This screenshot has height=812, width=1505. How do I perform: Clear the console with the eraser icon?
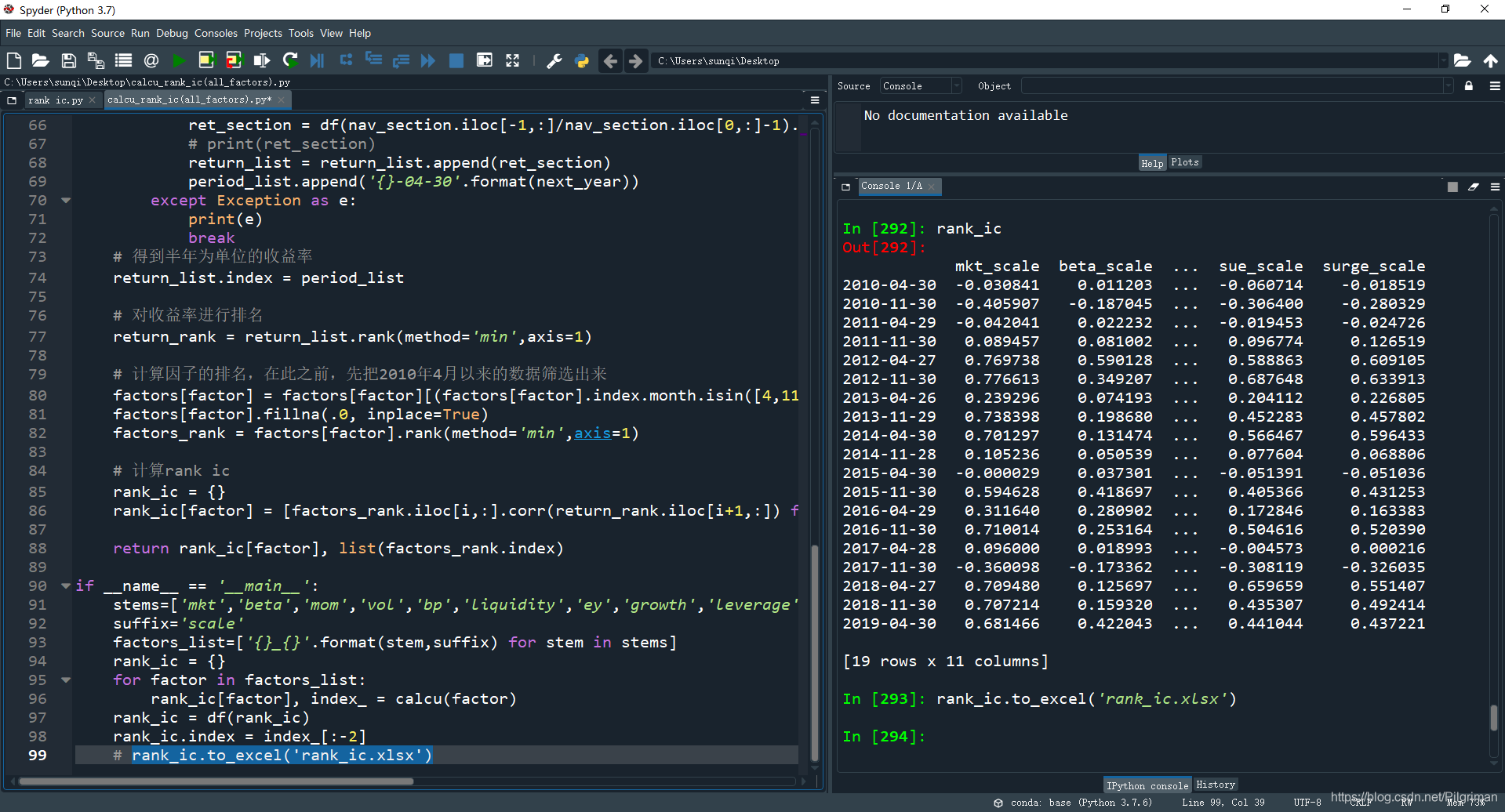[x=1474, y=187]
